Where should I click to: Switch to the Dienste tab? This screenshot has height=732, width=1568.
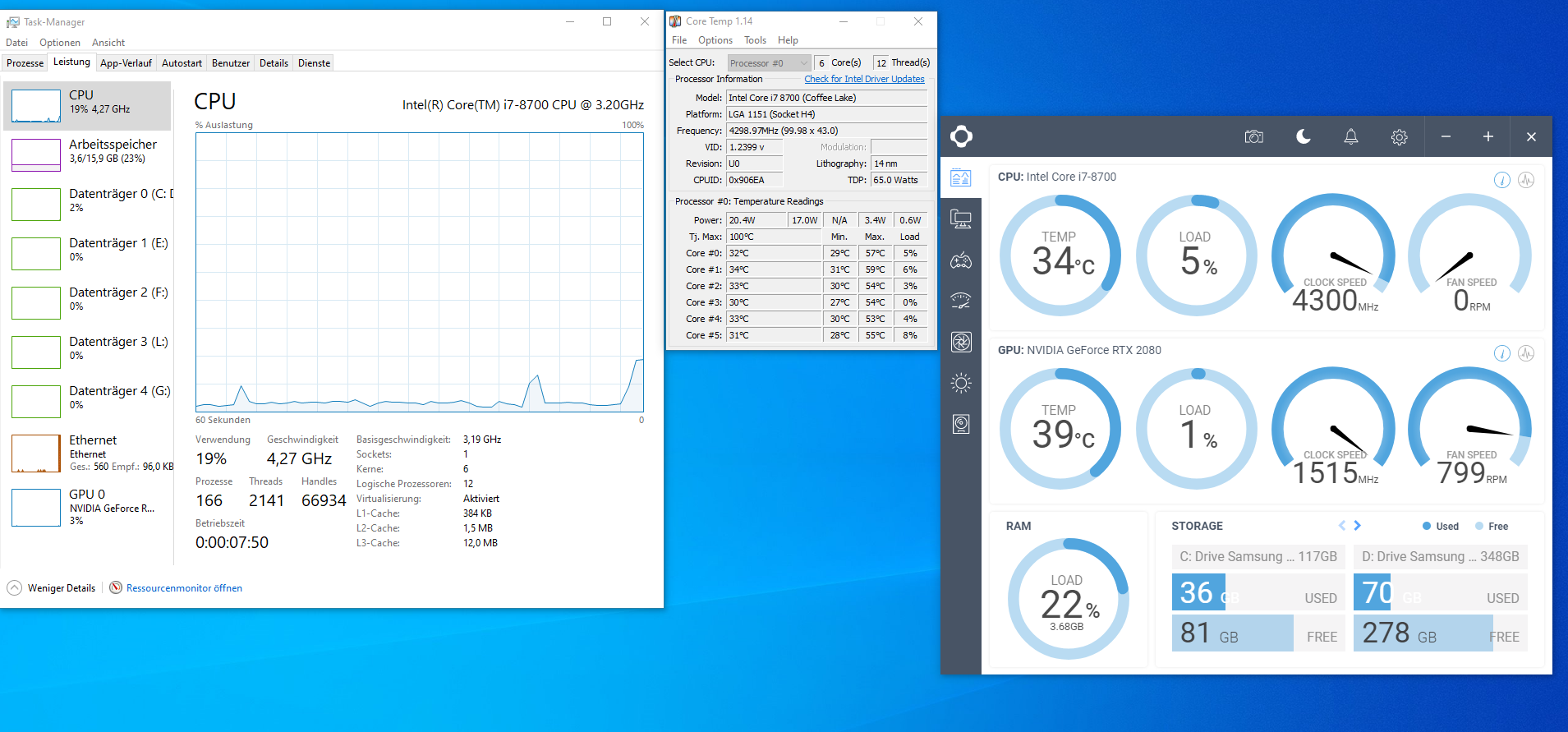point(314,63)
